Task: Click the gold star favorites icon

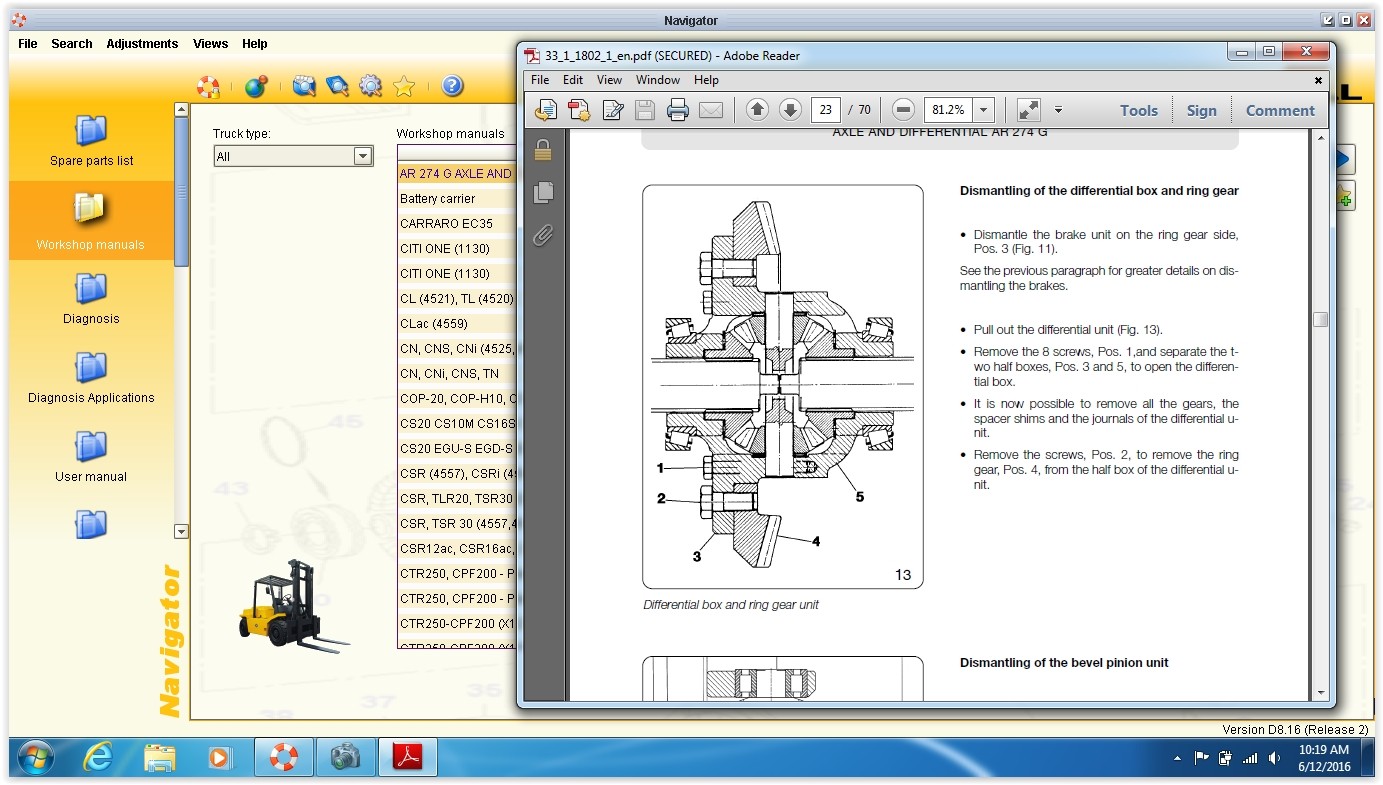Action: [x=404, y=87]
